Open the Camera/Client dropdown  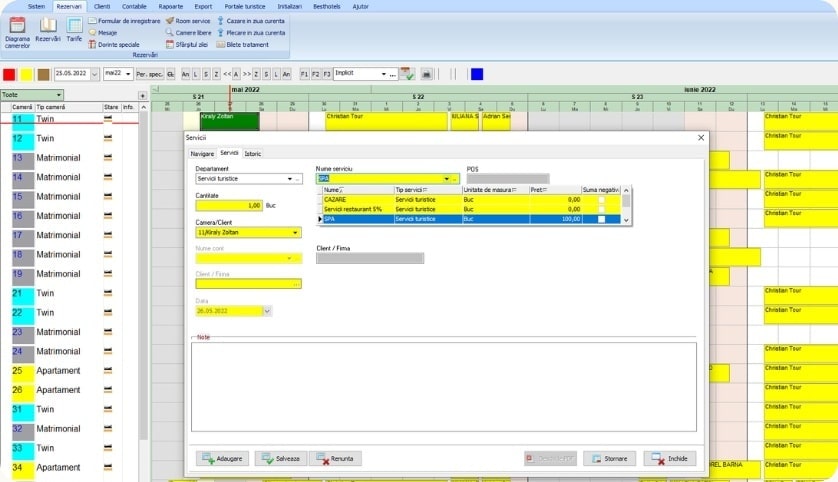[295, 233]
